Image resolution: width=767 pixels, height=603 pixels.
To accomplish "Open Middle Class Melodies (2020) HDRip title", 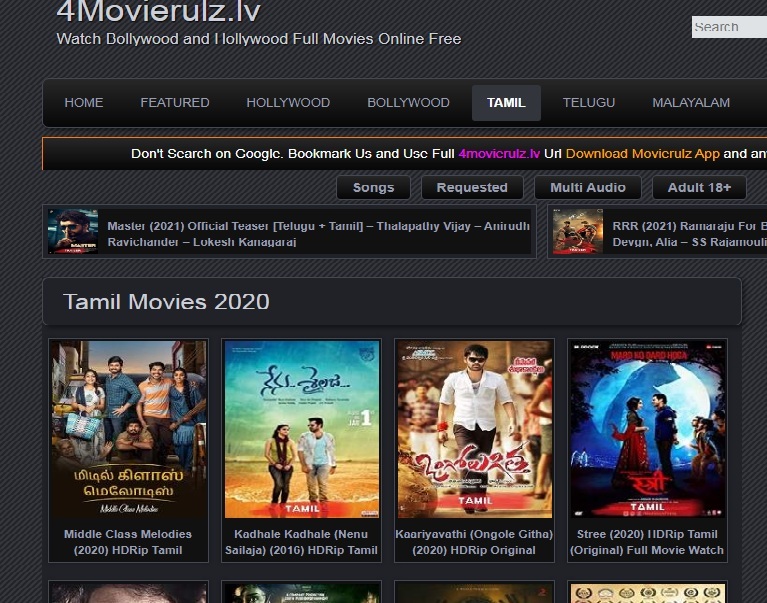I will (x=128, y=542).
